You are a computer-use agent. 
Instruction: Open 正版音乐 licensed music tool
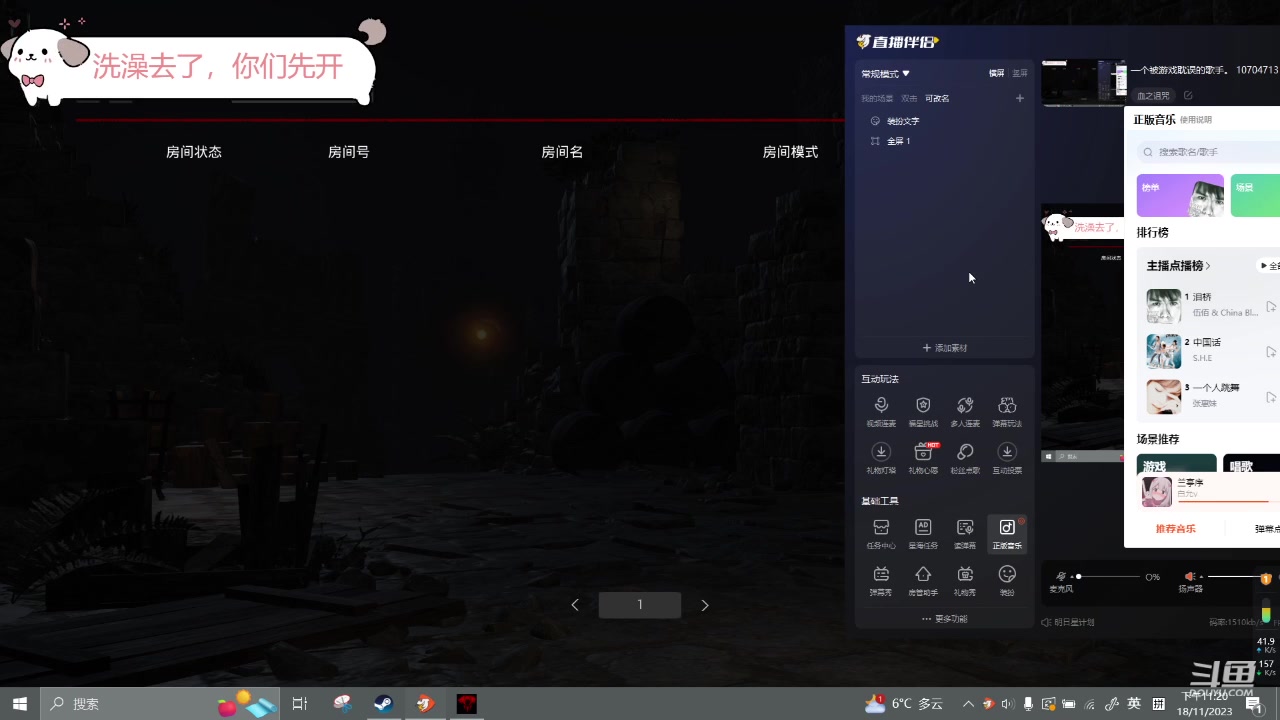tap(1007, 534)
